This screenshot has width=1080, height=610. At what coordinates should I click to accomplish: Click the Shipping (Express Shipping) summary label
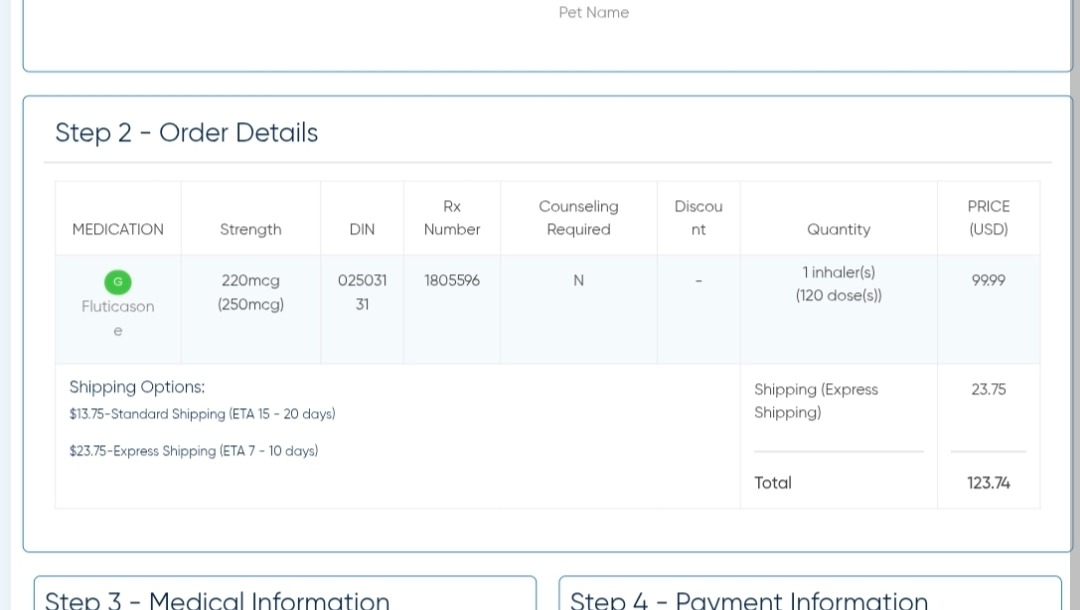click(x=816, y=401)
